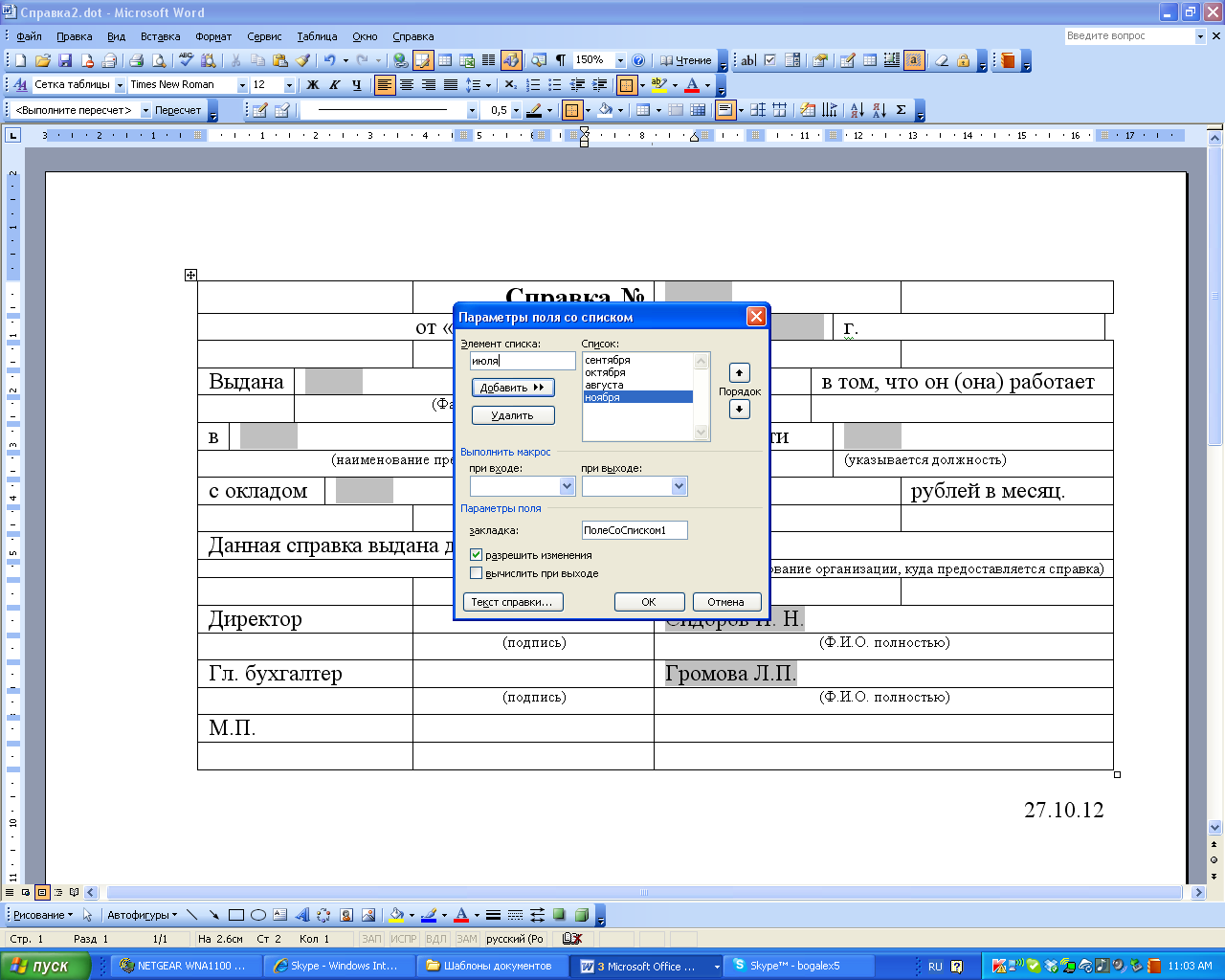Apply underline Ч formatting

[x=357, y=85]
